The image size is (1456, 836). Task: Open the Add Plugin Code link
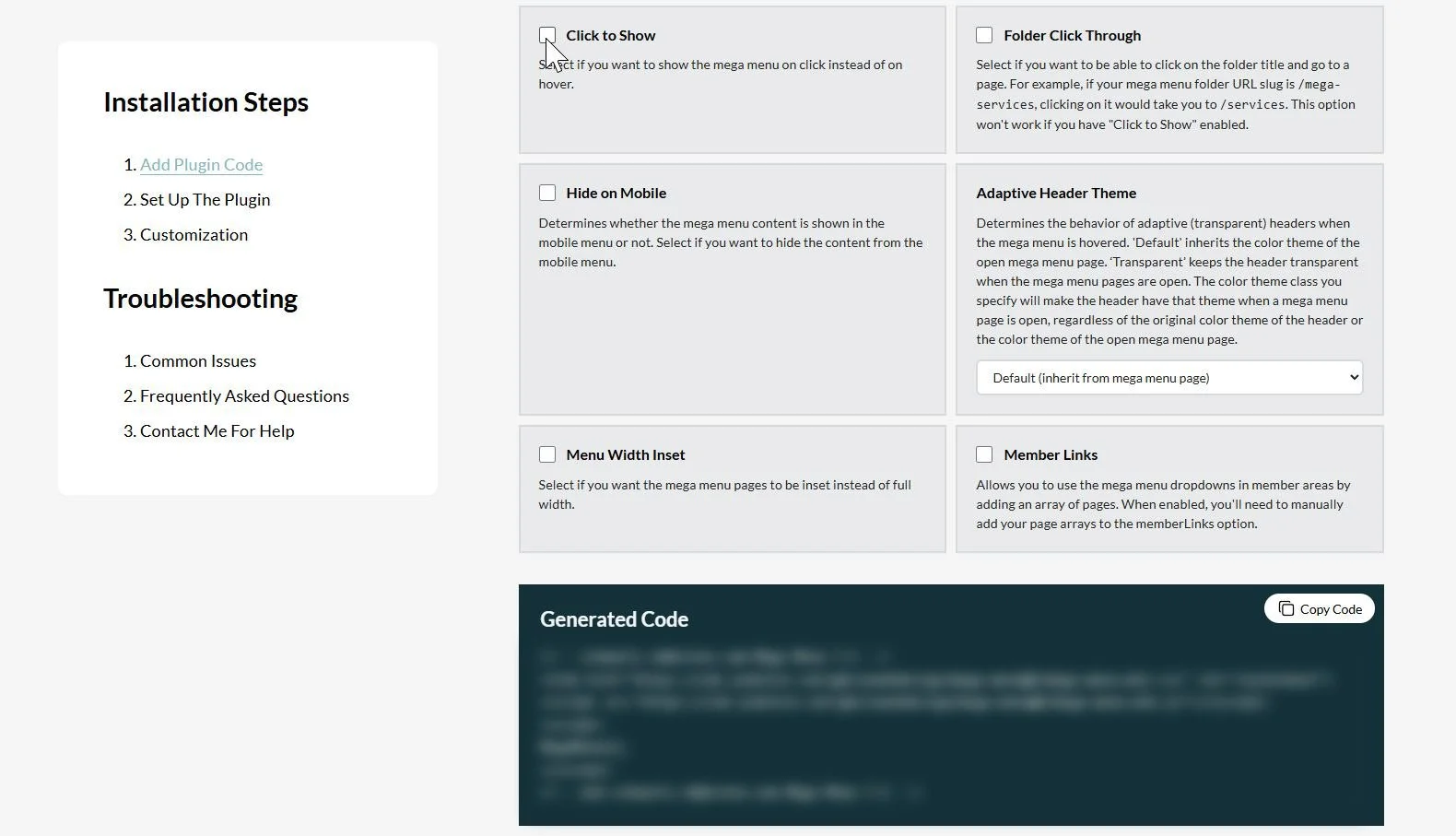pos(201,165)
